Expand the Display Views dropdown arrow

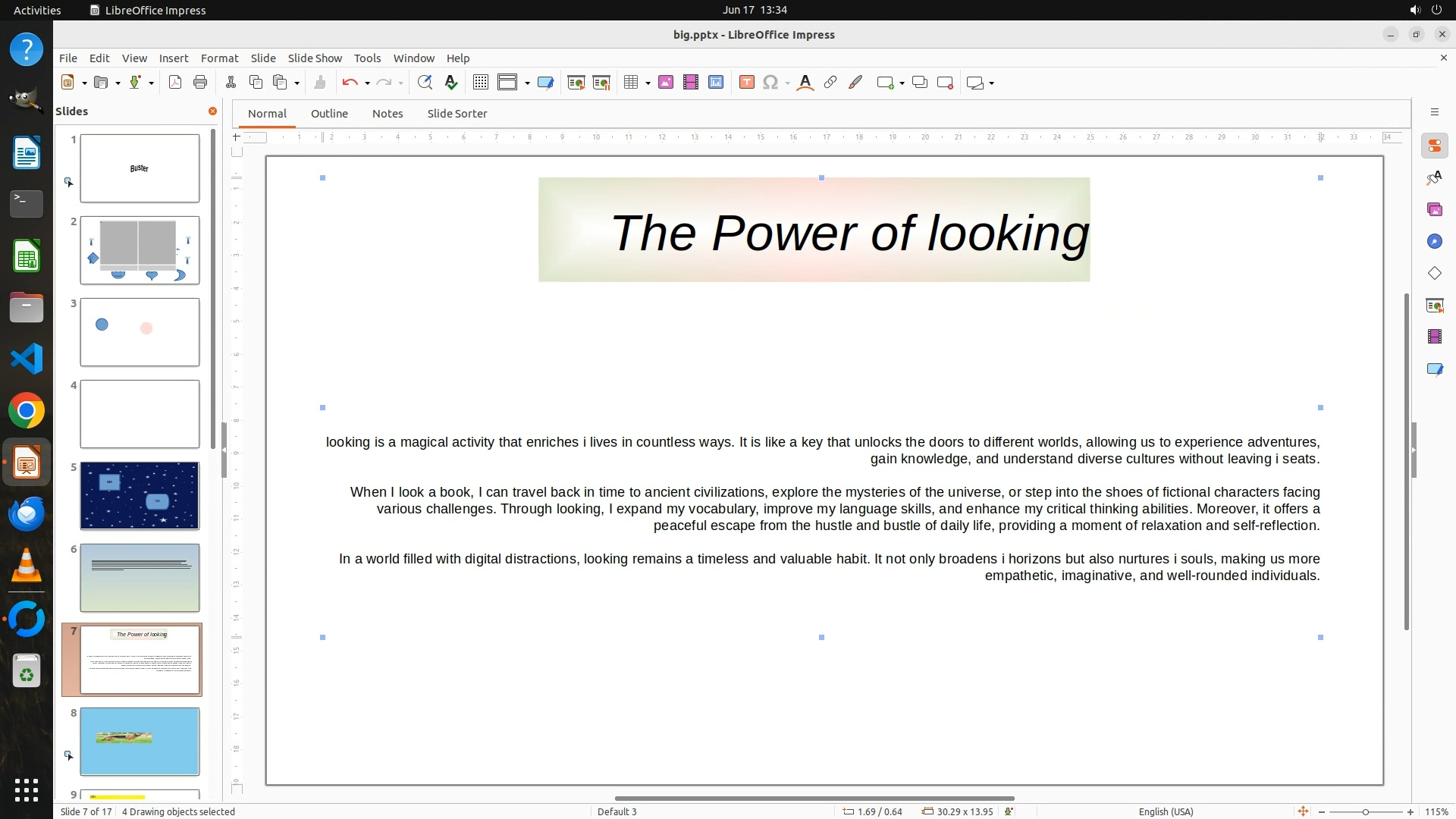pos(527,83)
